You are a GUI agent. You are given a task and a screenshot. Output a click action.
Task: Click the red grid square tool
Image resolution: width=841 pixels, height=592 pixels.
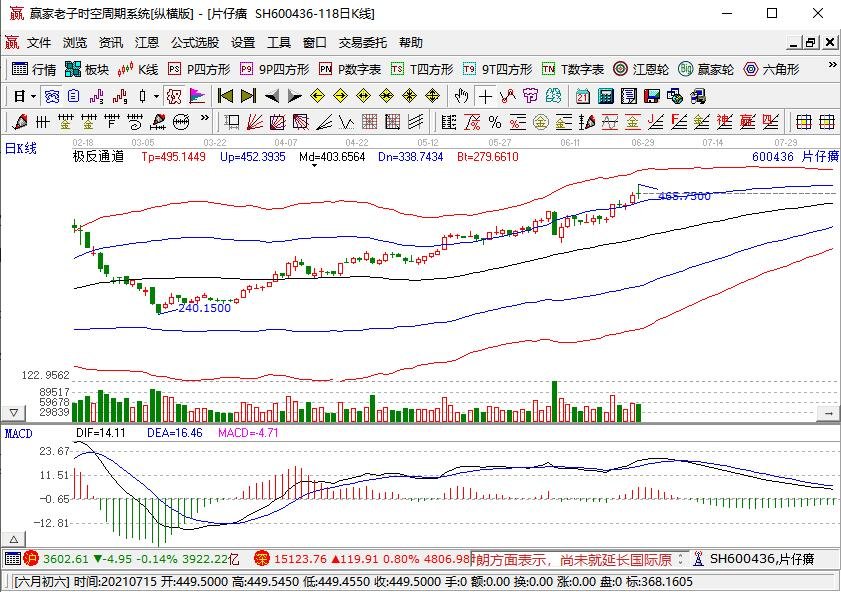(x=370, y=122)
